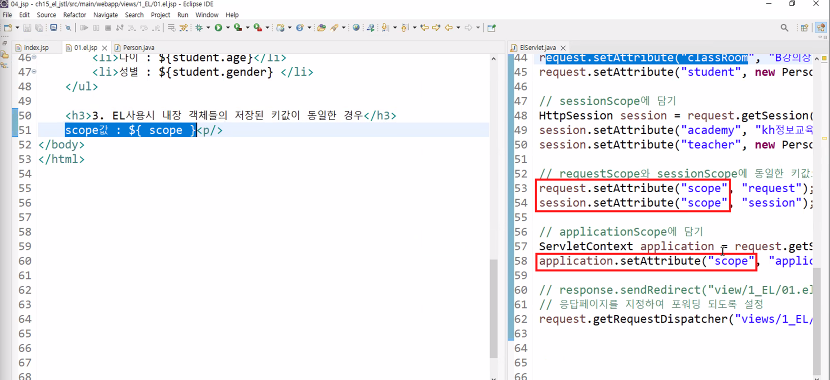This screenshot has height=380, width=830.
Task: Click the green Run button icon
Action: click(x=218, y=28)
